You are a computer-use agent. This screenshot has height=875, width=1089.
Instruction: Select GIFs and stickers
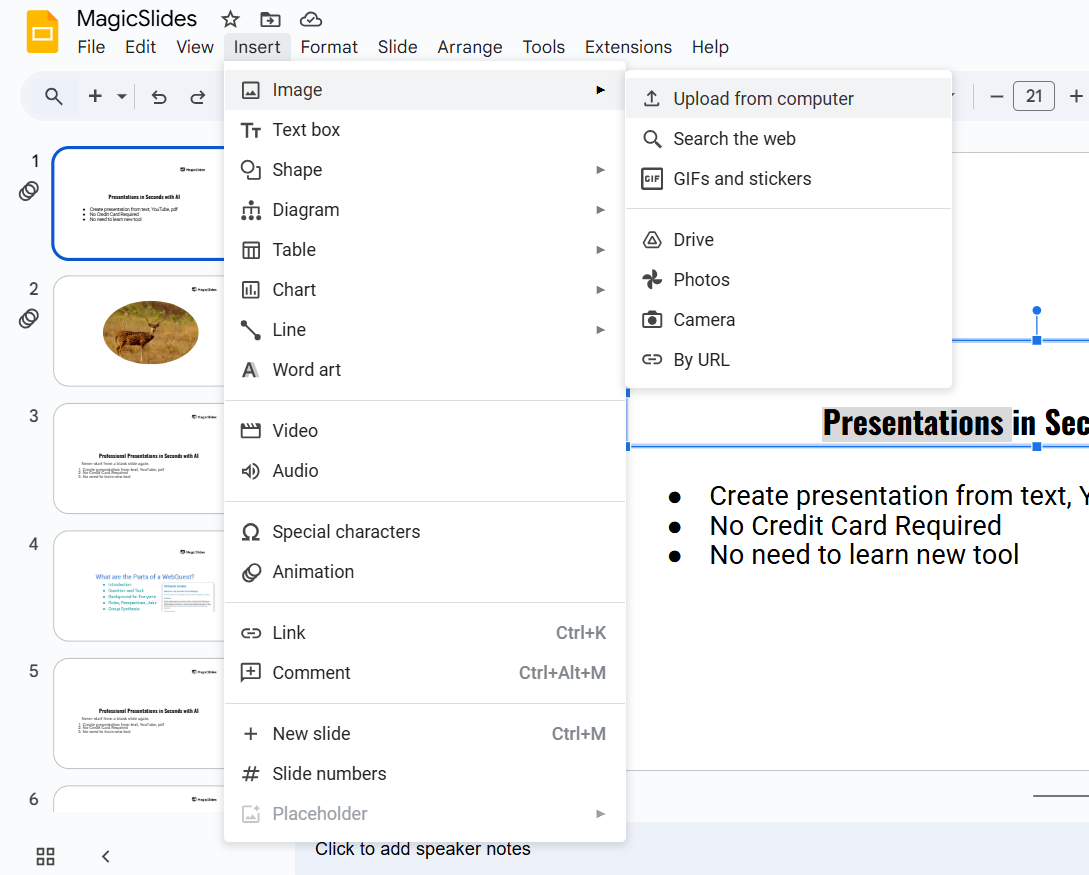point(788,179)
